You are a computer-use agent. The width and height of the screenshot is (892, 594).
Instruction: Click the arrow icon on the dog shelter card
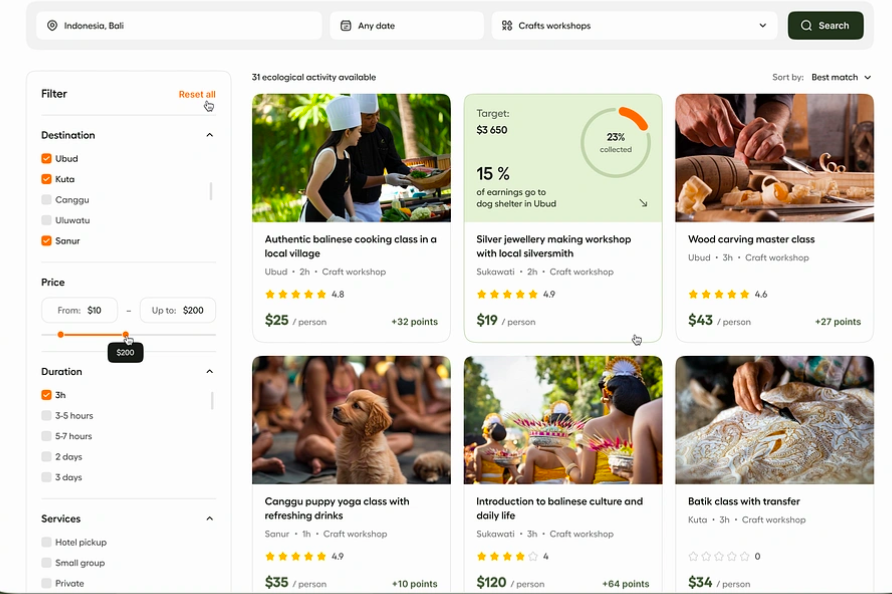pyautogui.click(x=643, y=203)
